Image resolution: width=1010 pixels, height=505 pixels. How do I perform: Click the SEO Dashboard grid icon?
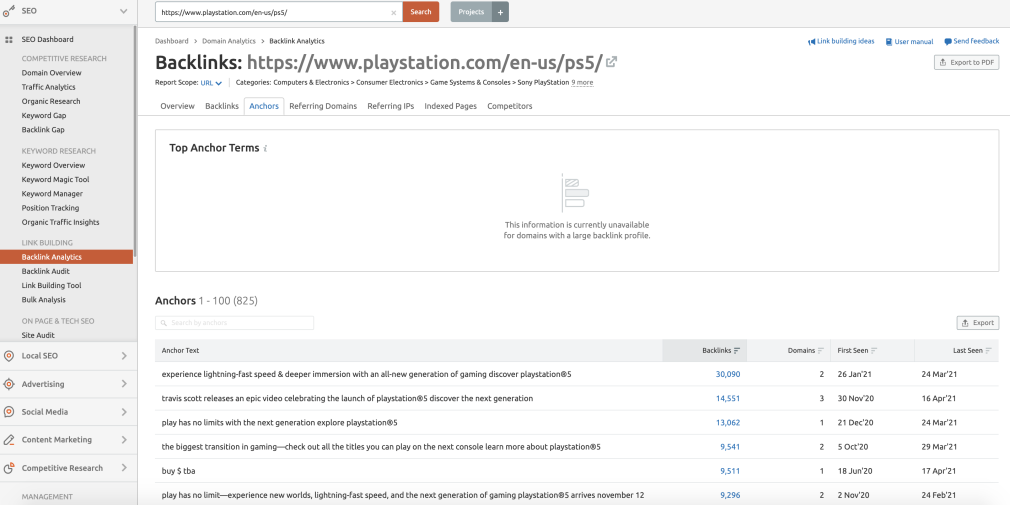click(x=9, y=39)
